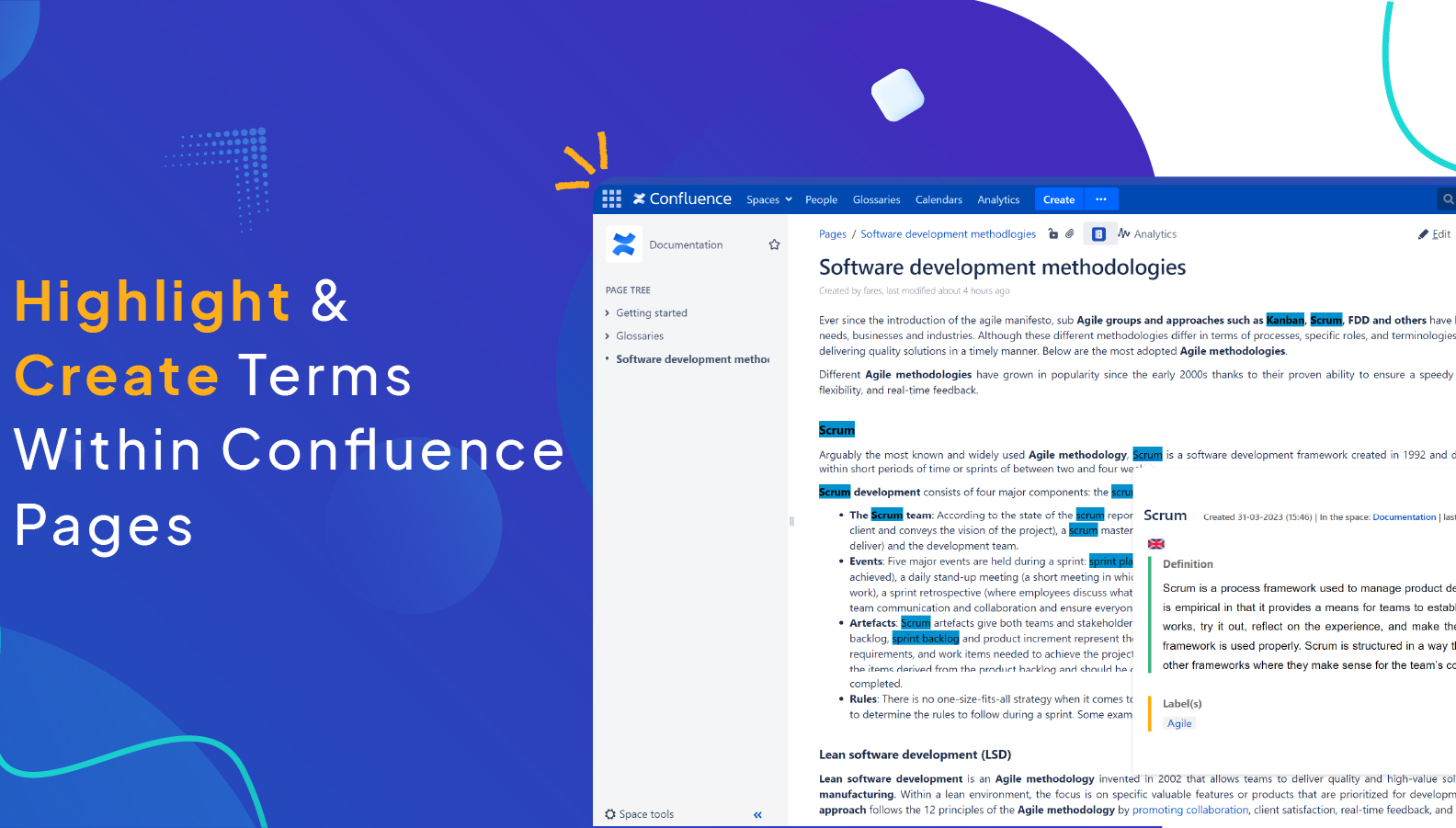
Task: Click the Scrum title in the popup
Action: pyautogui.click(x=1166, y=516)
